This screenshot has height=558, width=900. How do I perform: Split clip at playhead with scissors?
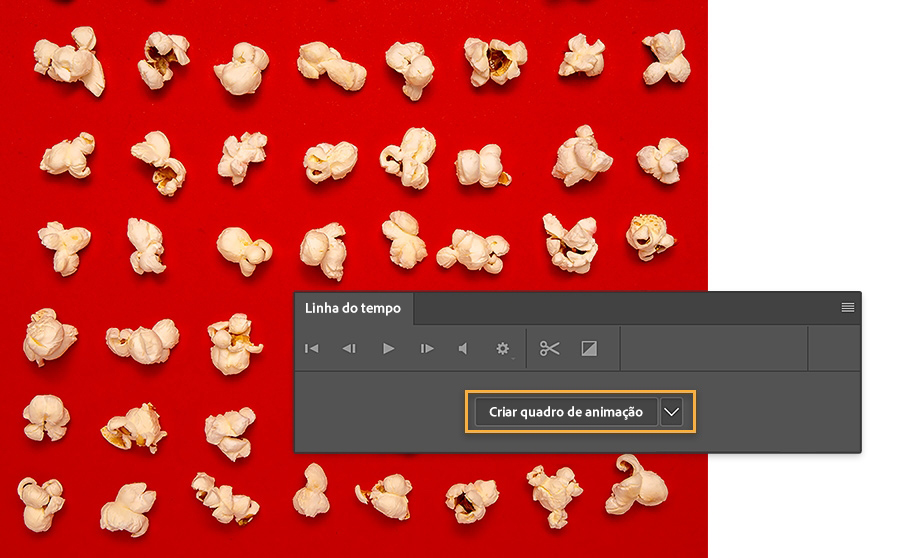click(549, 348)
